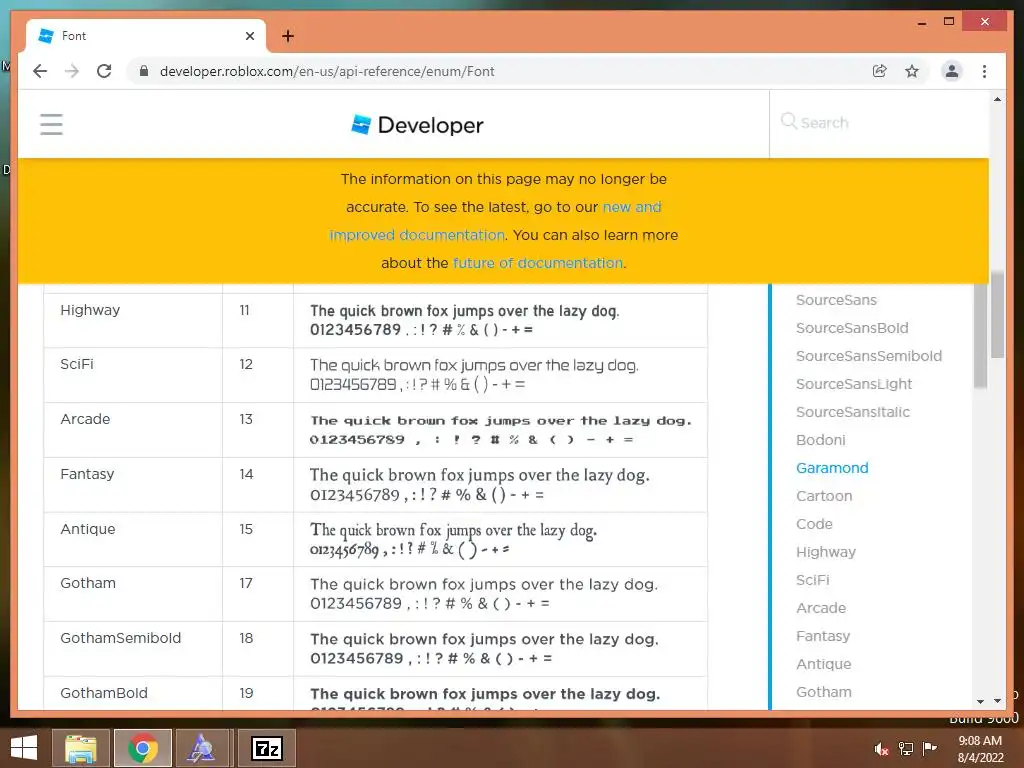The image size is (1024, 768).
Task: Select the Font browser tab
Action: pyautogui.click(x=146, y=36)
